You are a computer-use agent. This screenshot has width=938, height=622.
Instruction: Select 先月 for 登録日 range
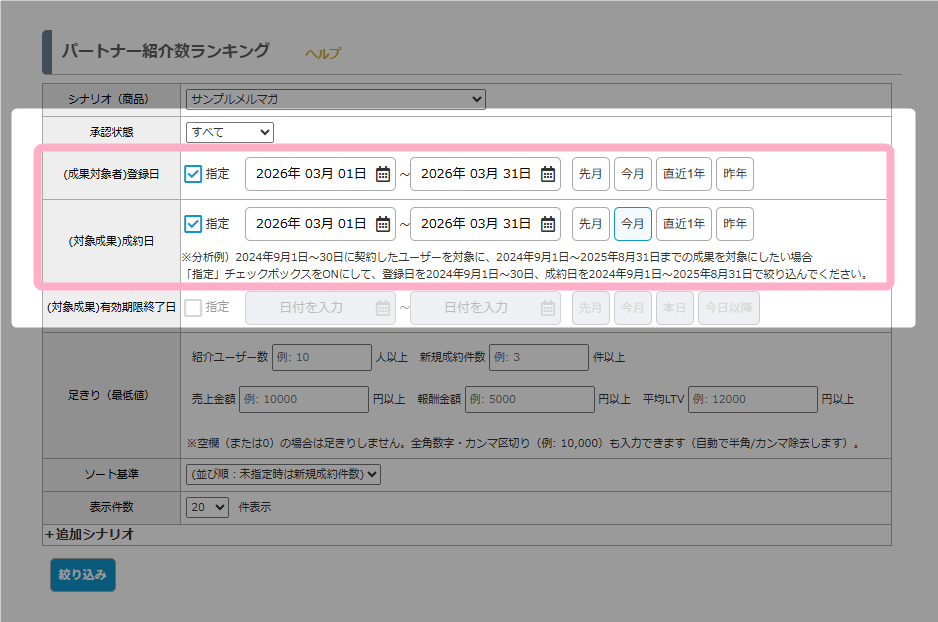coord(591,174)
